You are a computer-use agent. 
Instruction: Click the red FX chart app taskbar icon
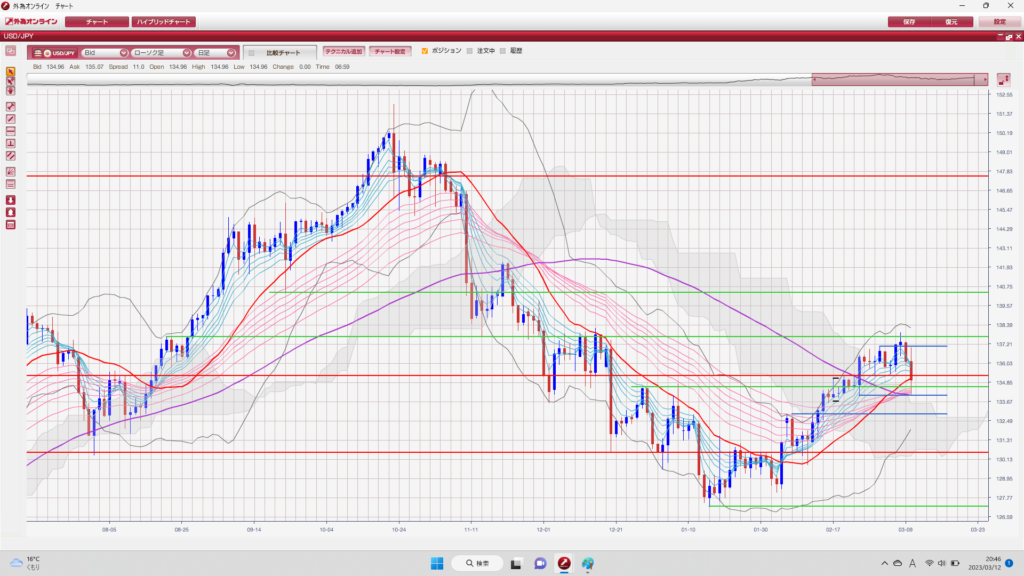click(564, 563)
